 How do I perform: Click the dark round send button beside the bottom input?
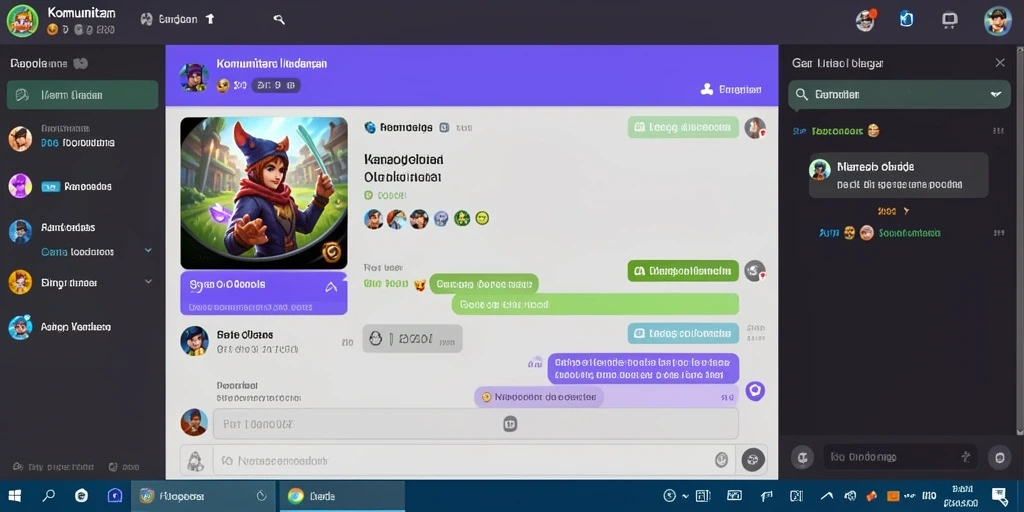coord(753,460)
